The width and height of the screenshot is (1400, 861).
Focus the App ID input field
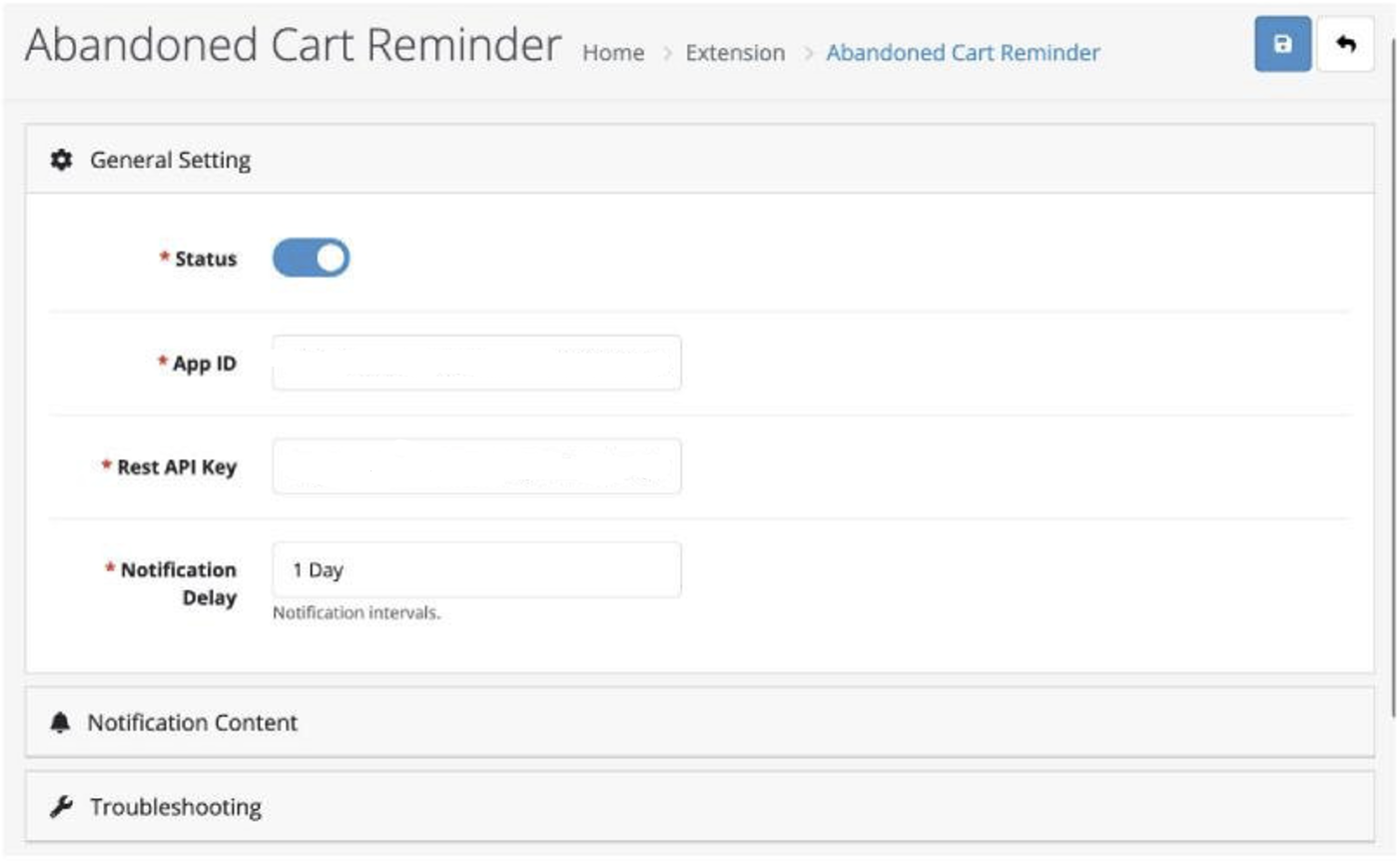click(x=476, y=363)
